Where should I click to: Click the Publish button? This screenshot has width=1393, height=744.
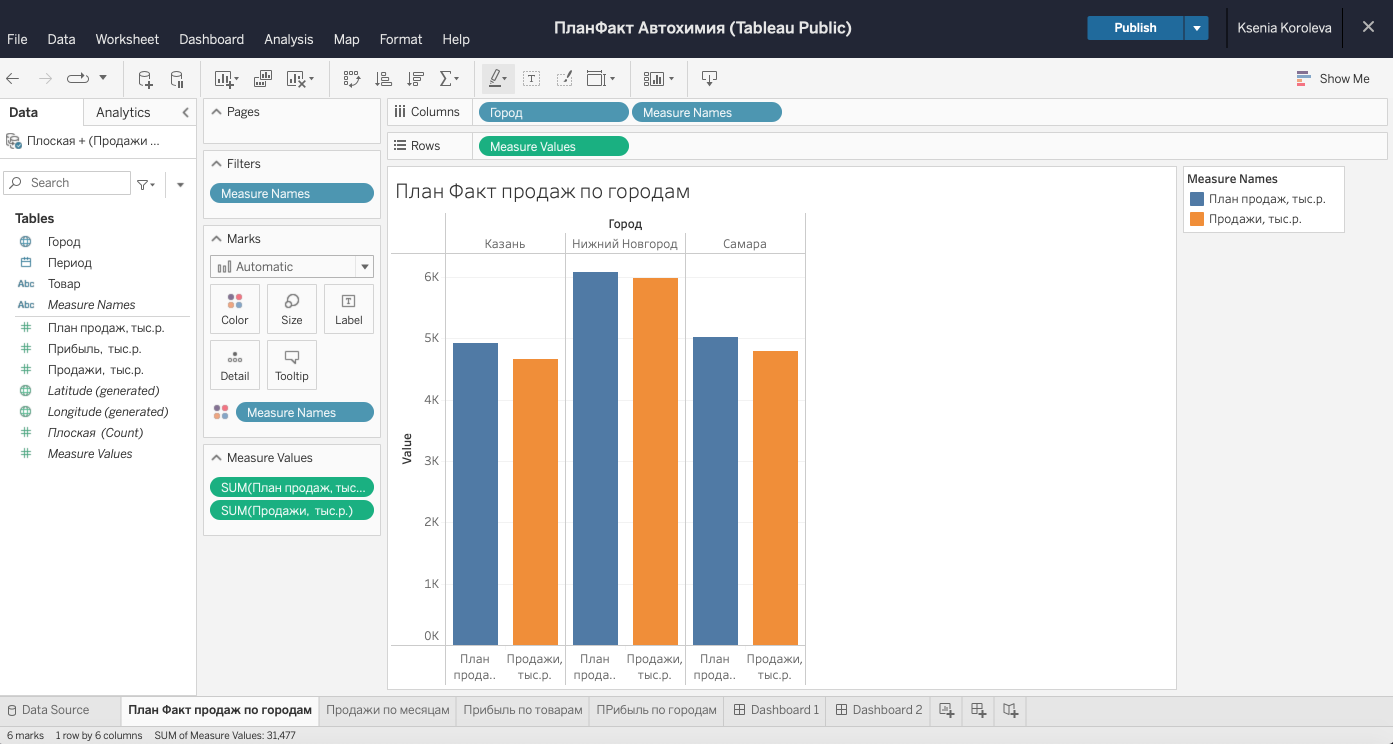(1135, 28)
